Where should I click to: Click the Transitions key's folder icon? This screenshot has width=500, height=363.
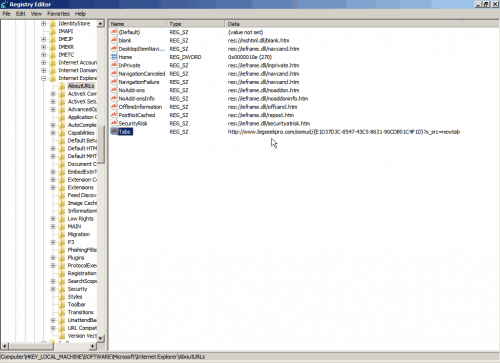[x=62, y=312]
